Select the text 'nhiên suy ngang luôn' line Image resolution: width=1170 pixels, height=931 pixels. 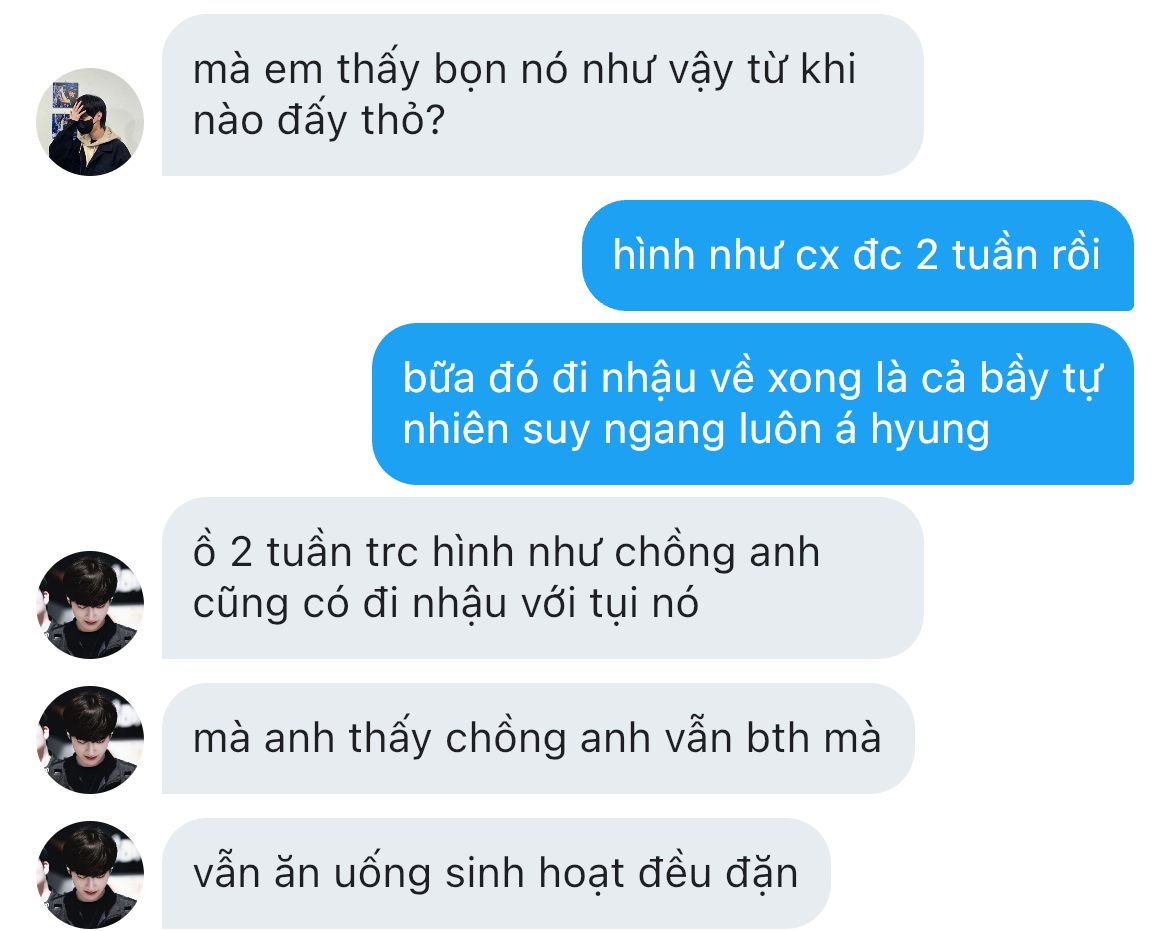tap(619, 431)
